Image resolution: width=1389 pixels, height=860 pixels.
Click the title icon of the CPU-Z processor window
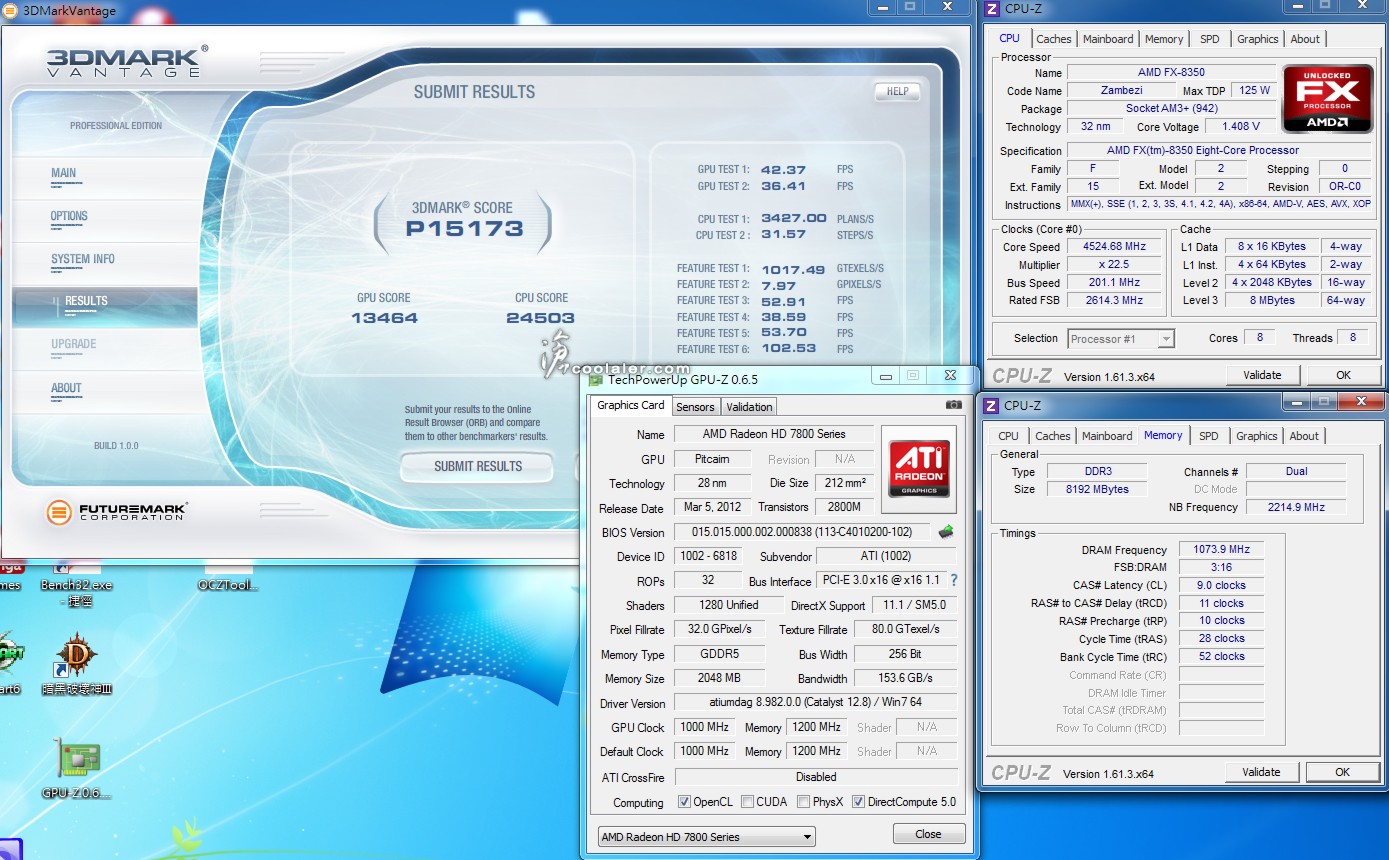pos(991,9)
